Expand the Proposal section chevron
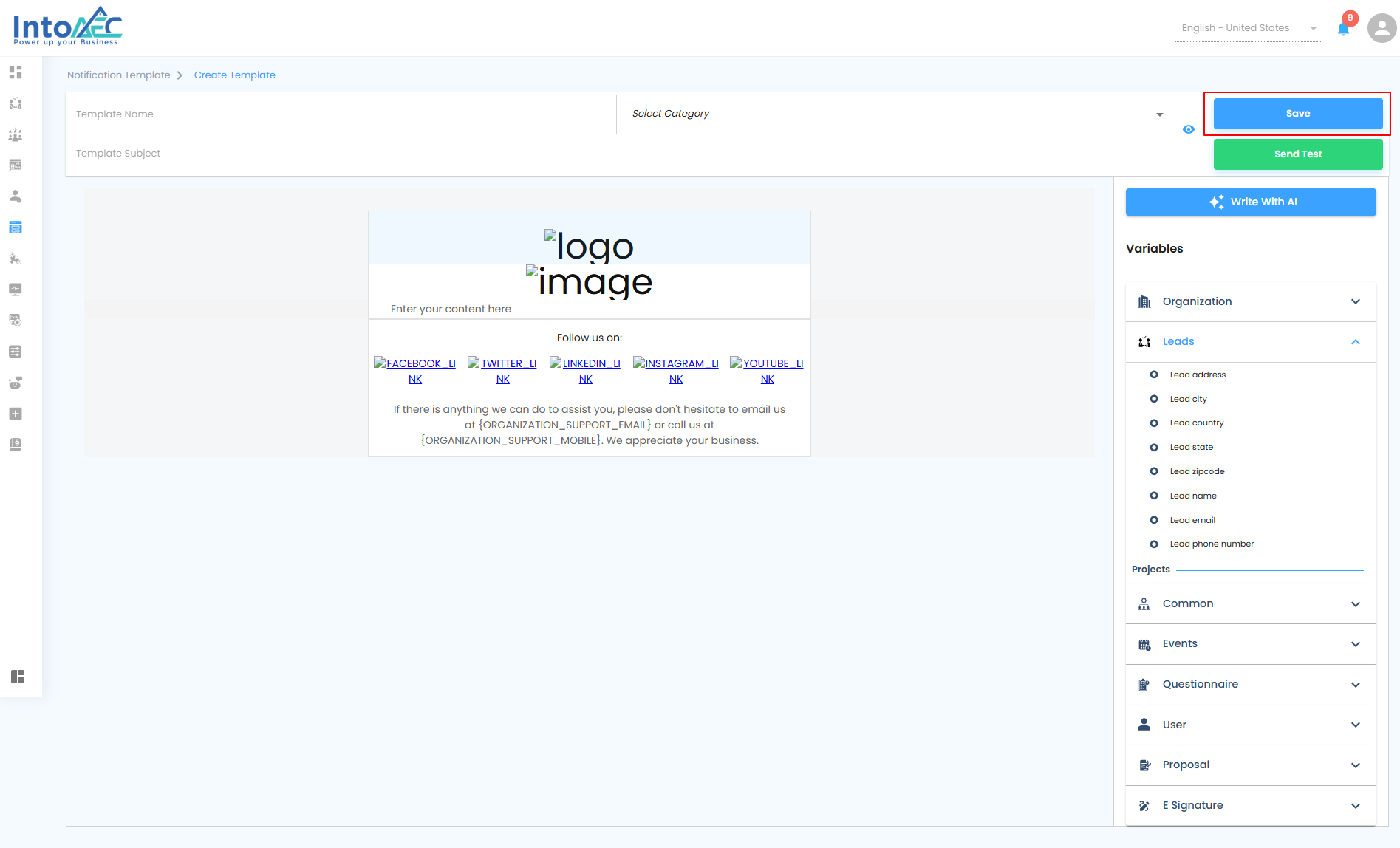Image resolution: width=1400 pixels, height=848 pixels. click(1356, 765)
